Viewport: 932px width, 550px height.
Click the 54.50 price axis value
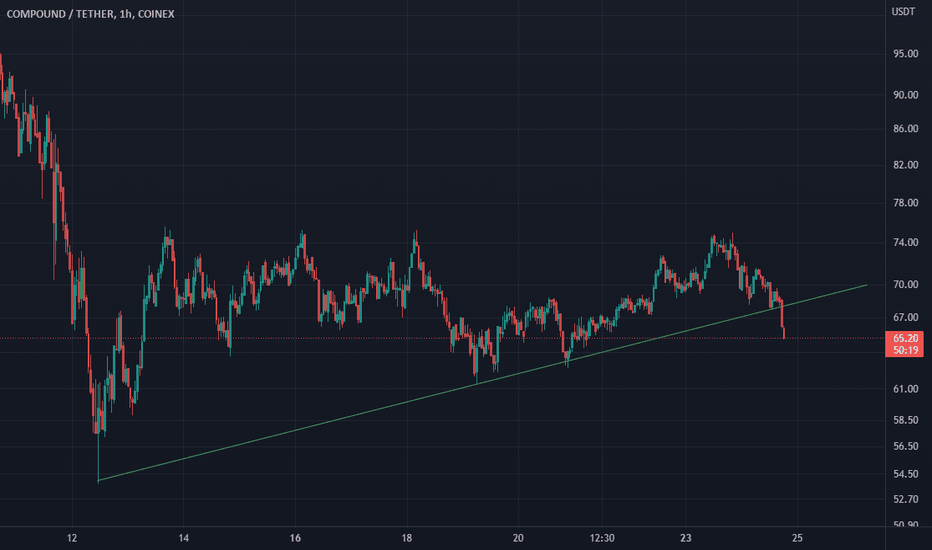coord(905,474)
